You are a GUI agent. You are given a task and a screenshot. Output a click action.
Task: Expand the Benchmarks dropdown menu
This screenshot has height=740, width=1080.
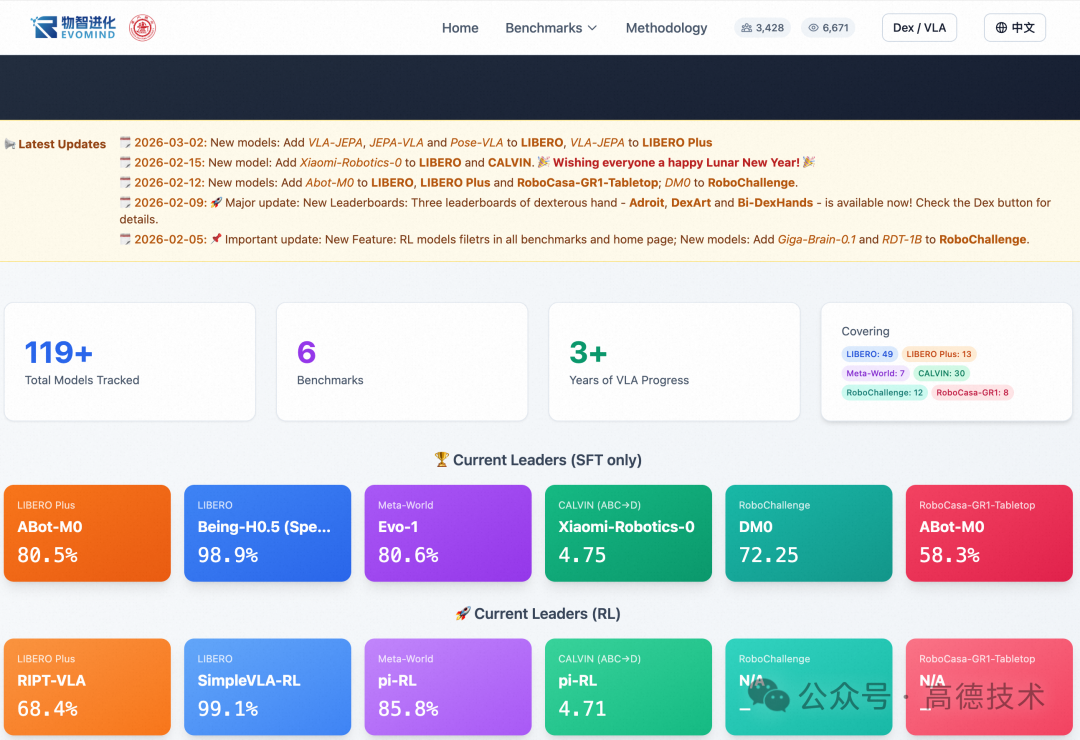click(x=551, y=28)
